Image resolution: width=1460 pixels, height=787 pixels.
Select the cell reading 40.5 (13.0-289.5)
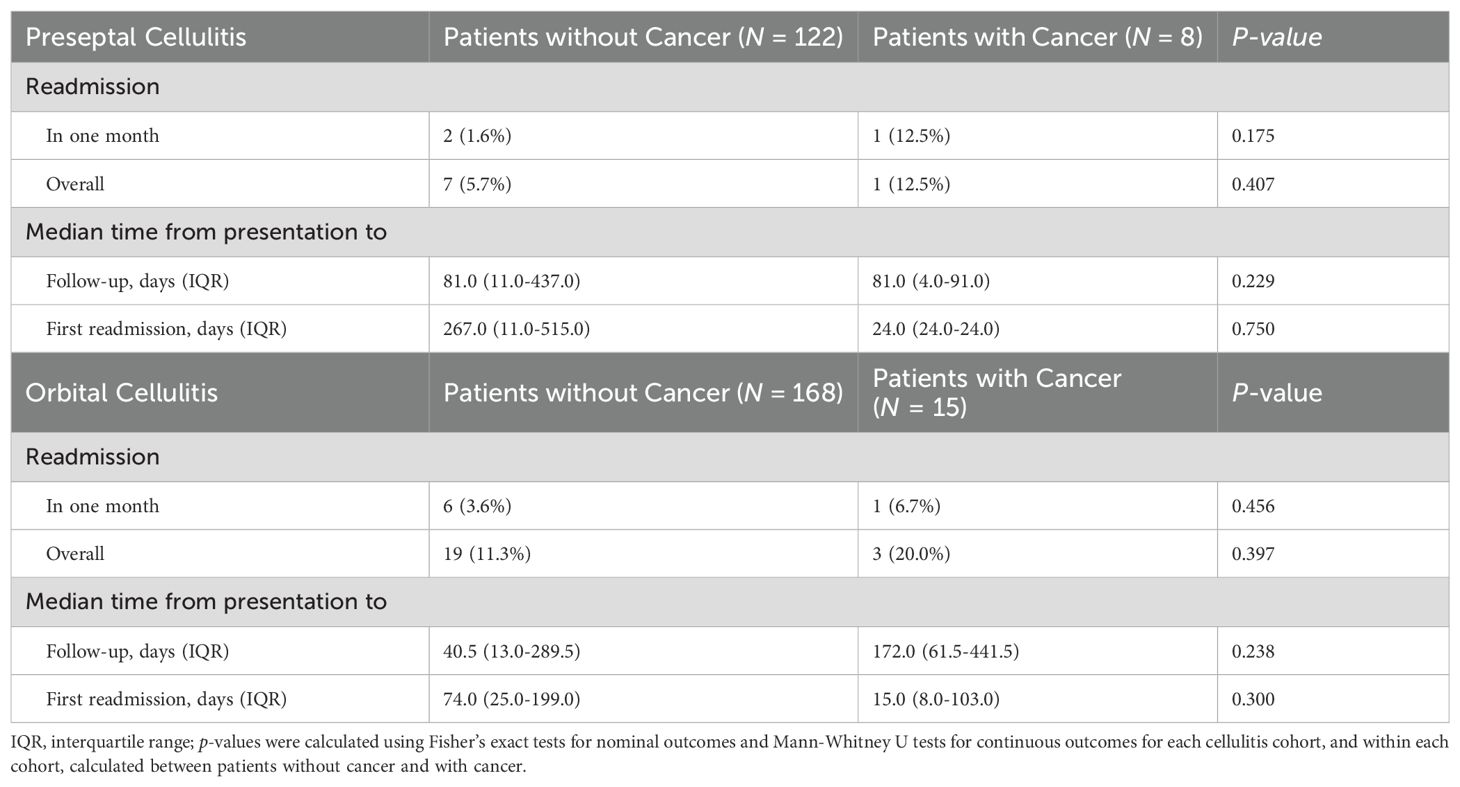(512, 651)
